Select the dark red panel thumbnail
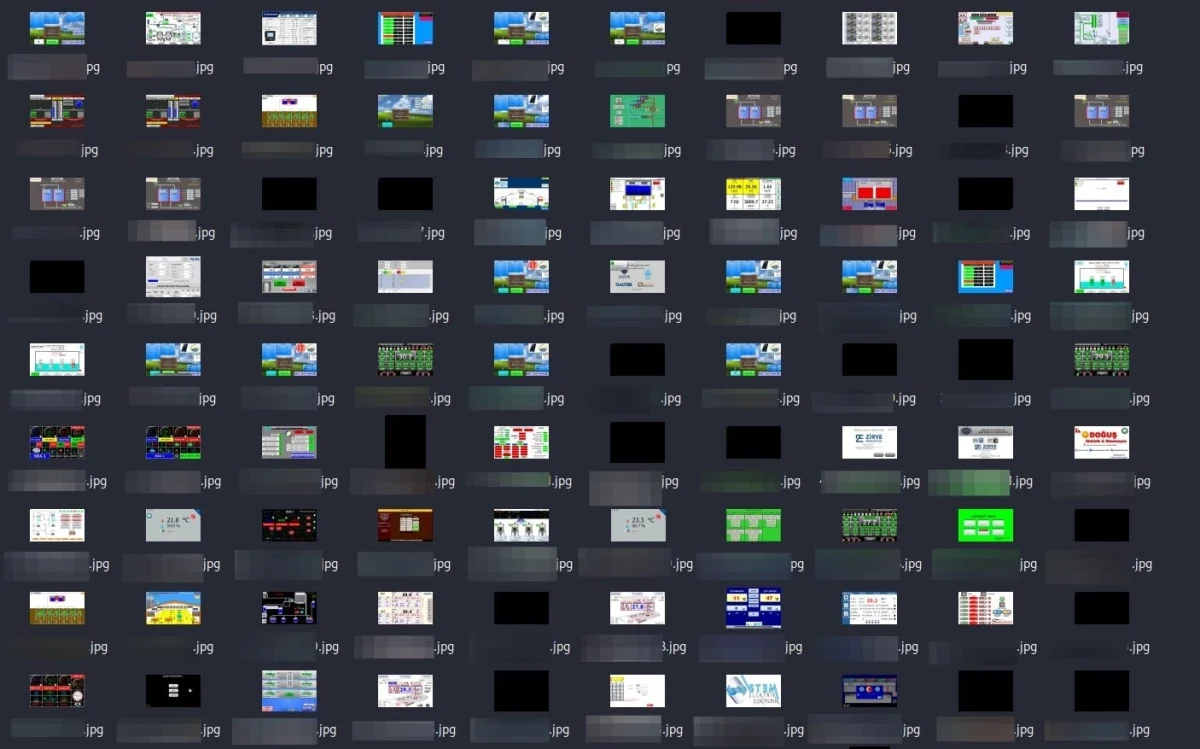This screenshot has width=1200, height=749. tap(405, 525)
